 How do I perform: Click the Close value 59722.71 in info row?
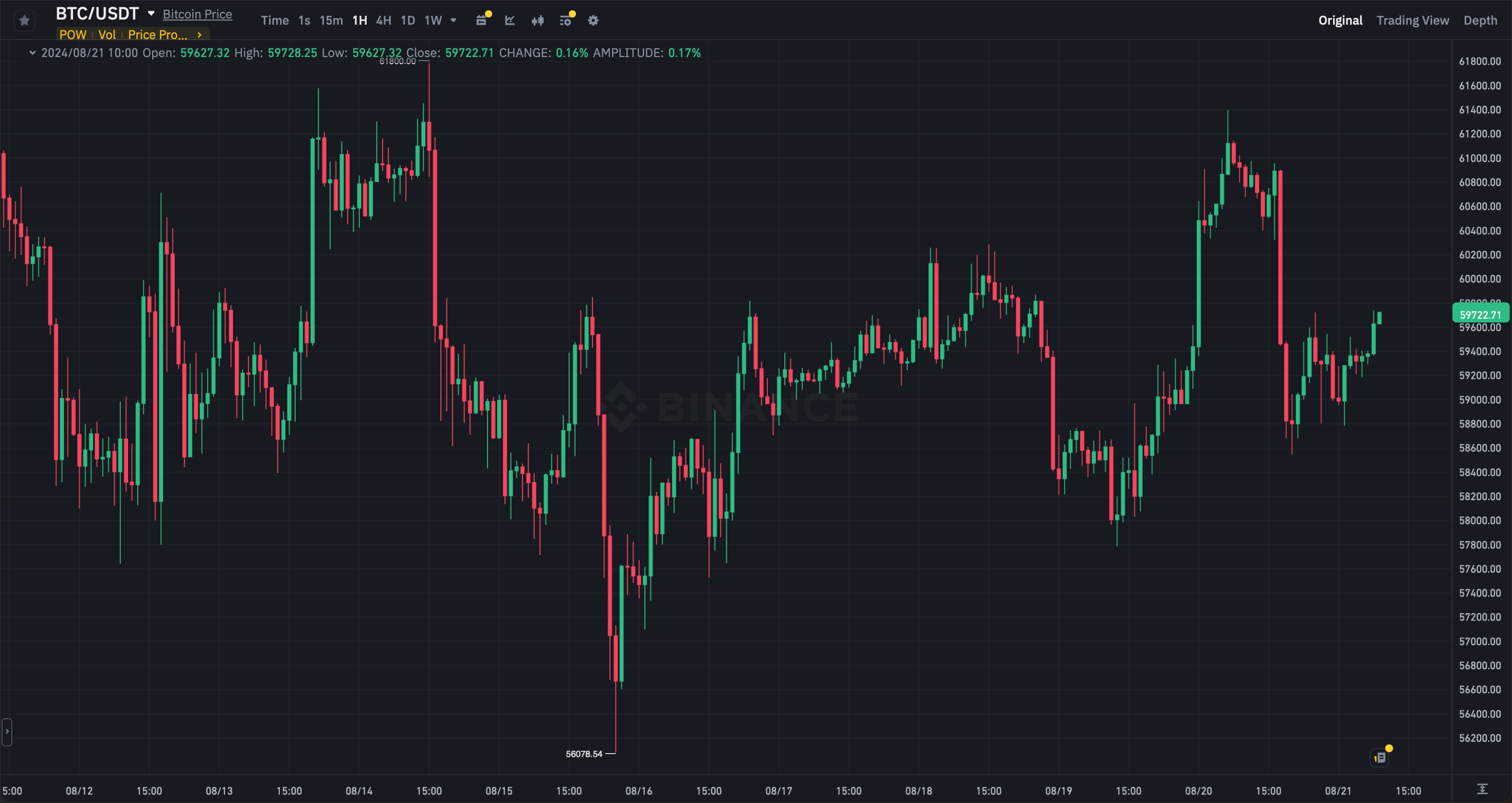(469, 53)
